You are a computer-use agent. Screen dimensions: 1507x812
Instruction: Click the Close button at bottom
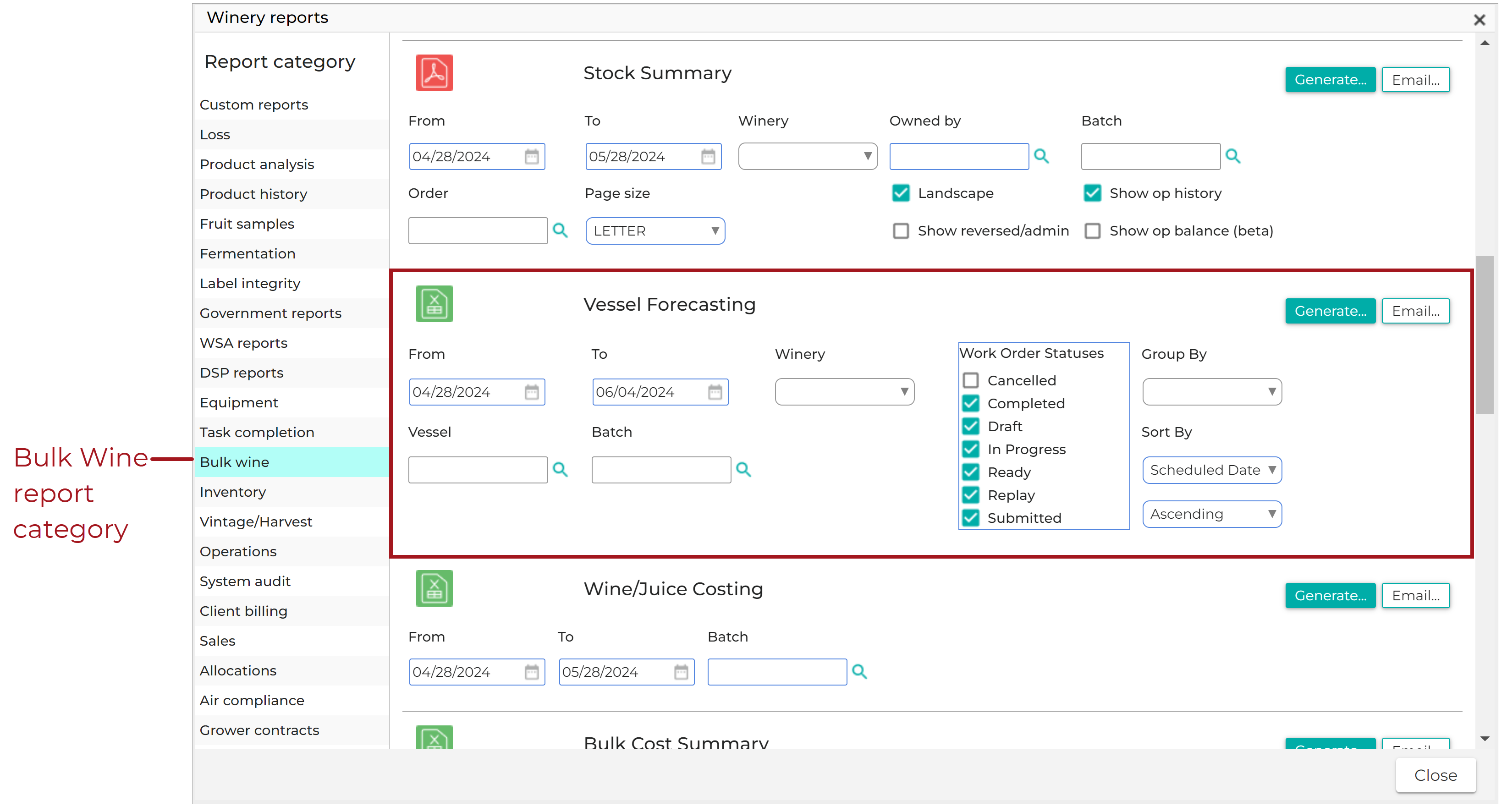click(x=1435, y=776)
